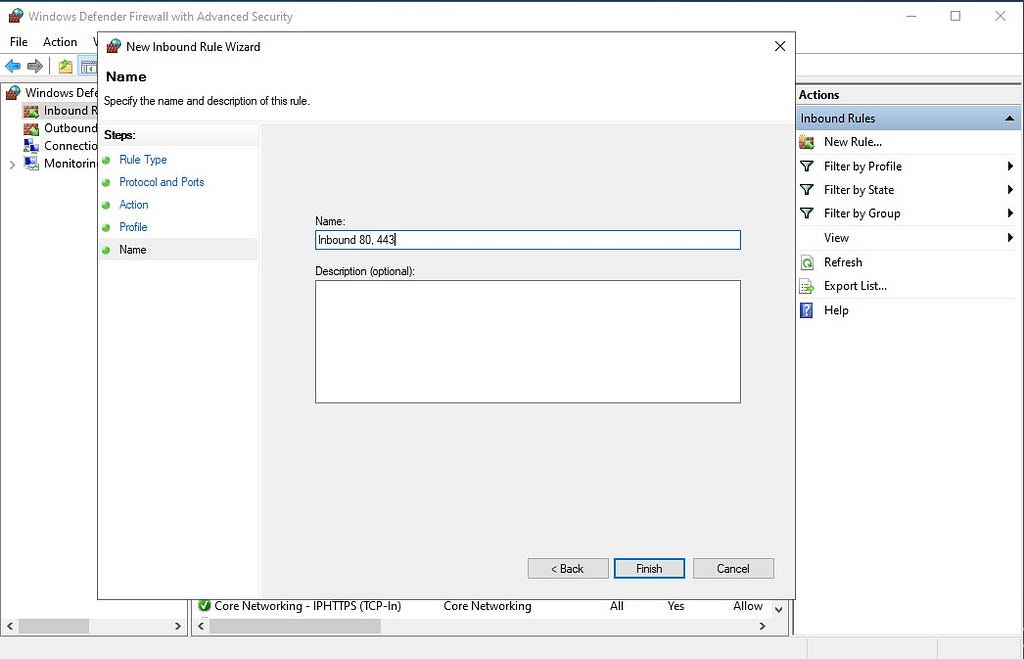The image size is (1024, 659).
Task: Click the Monitoring tree icon
Action: (x=31, y=163)
